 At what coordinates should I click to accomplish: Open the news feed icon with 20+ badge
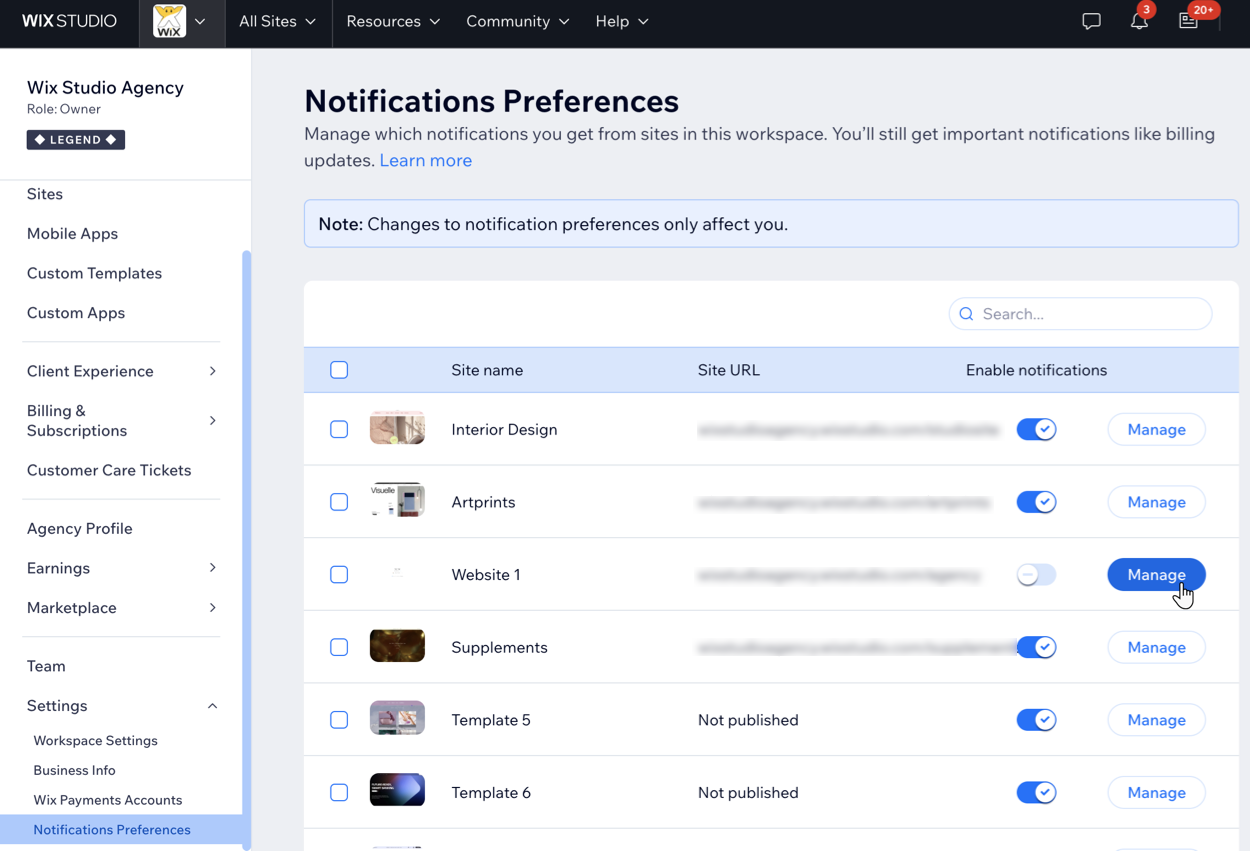tap(1188, 21)
